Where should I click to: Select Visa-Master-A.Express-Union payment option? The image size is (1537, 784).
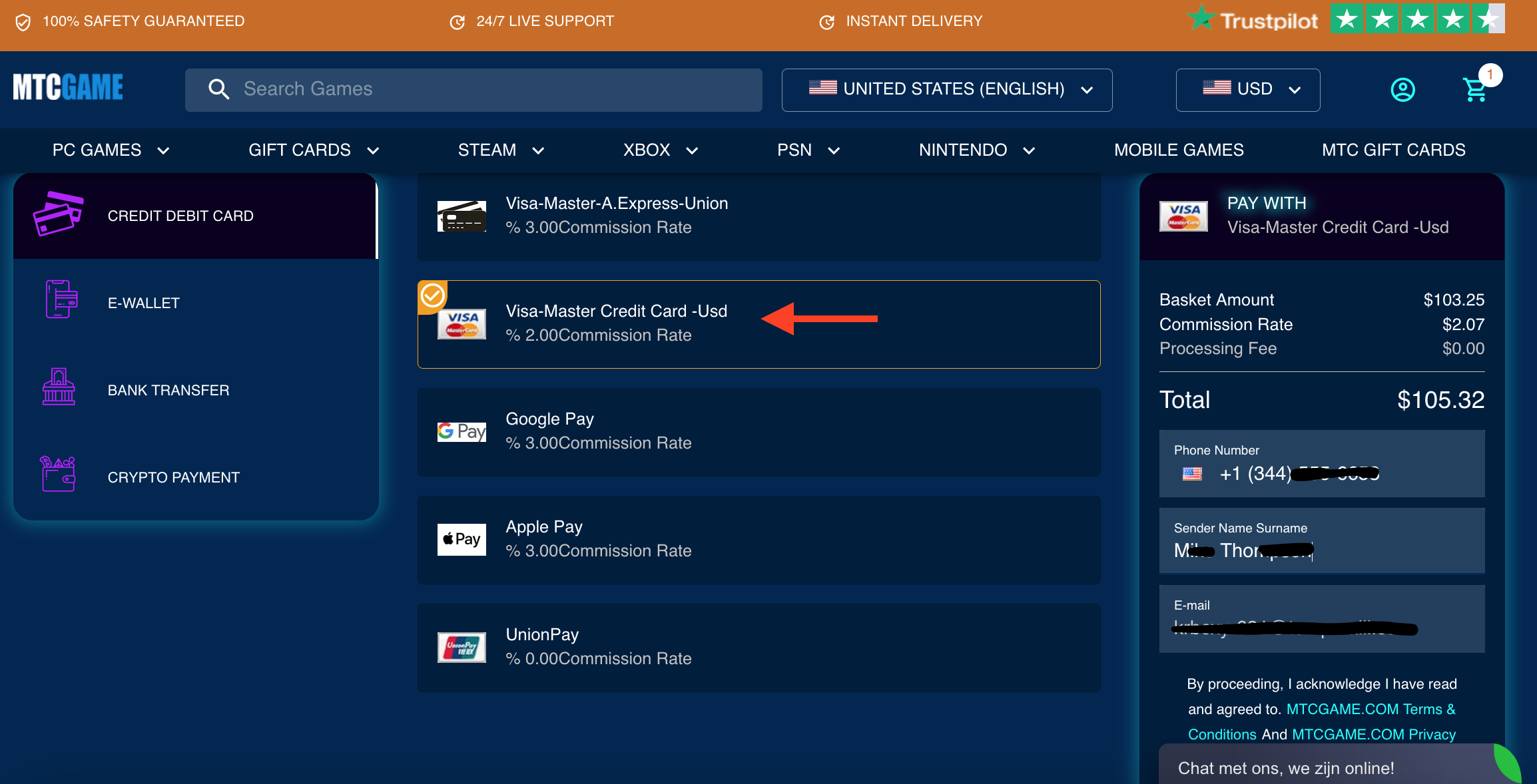coord(759,216)
